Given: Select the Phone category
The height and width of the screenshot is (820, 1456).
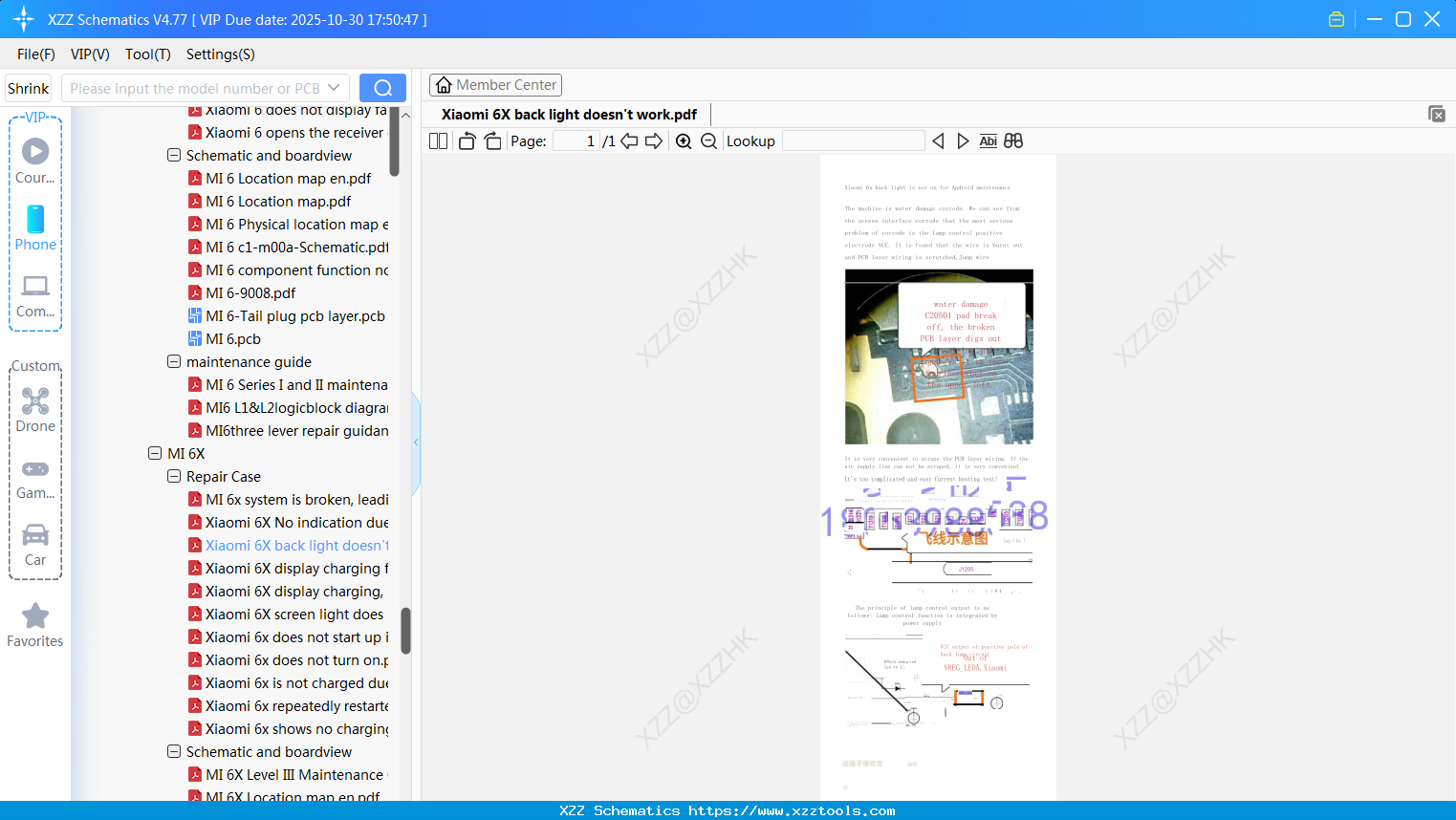Looking at the screenshot, I should coord(35,227).
